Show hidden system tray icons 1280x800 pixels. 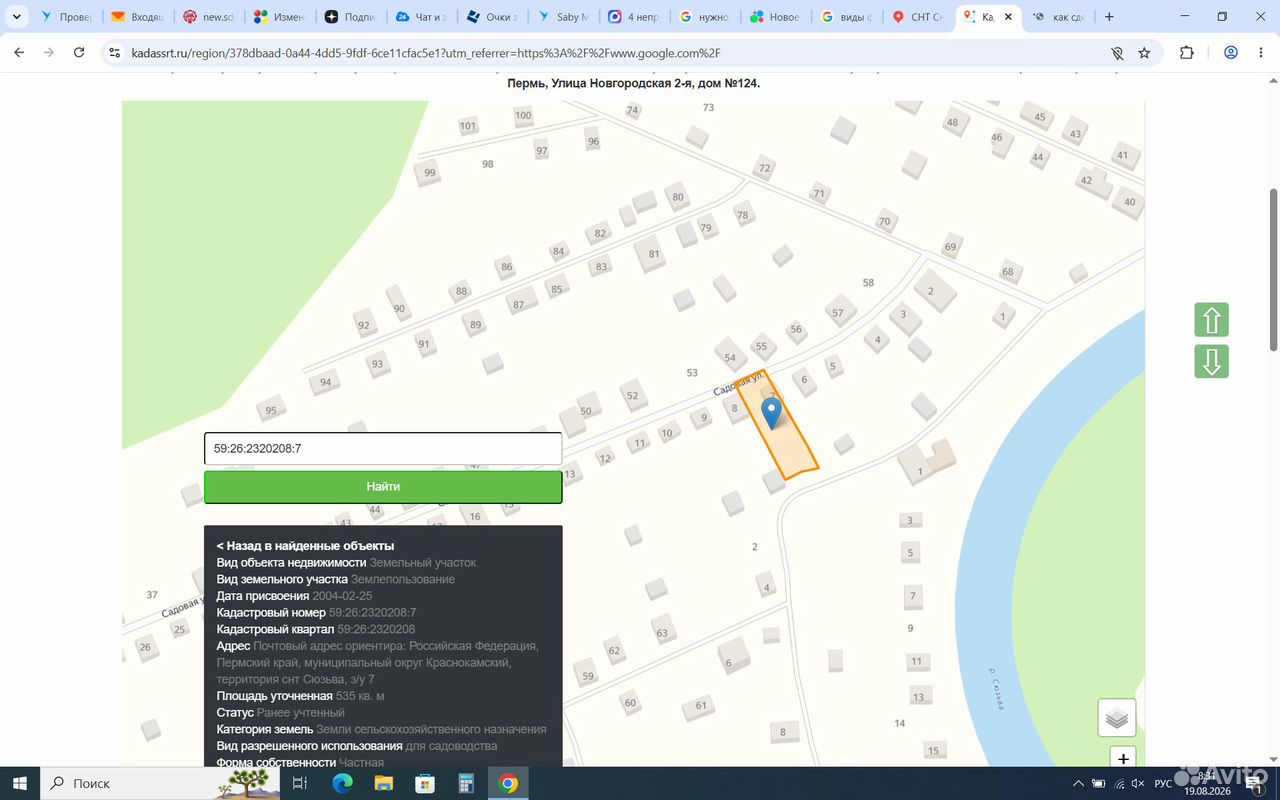[x=1078, y=783]
